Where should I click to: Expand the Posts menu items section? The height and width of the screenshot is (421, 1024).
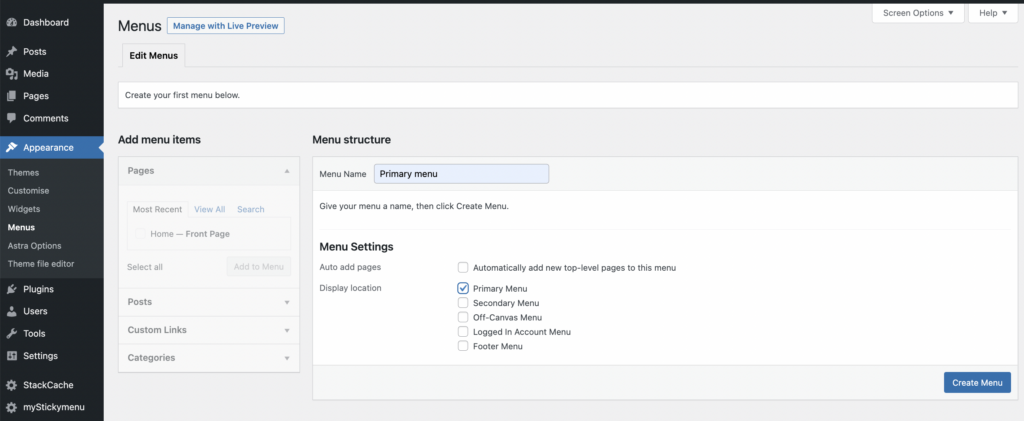tap(209, 302)
